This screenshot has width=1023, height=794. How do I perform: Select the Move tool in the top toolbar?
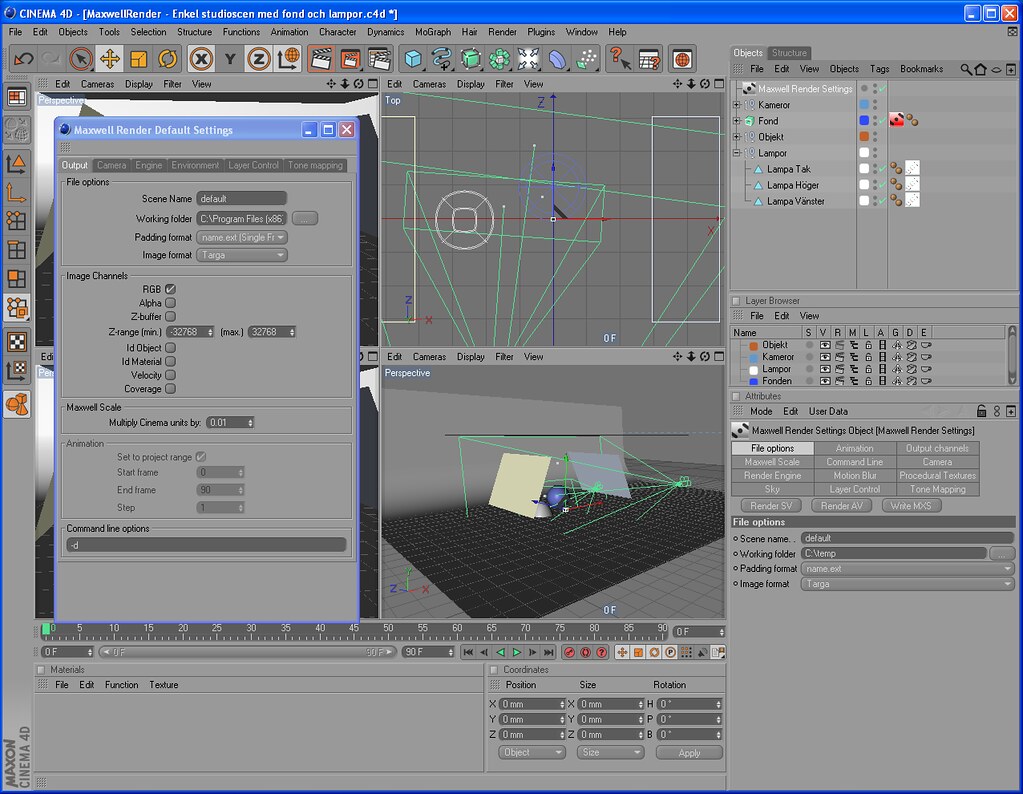(x=108, y=59)
